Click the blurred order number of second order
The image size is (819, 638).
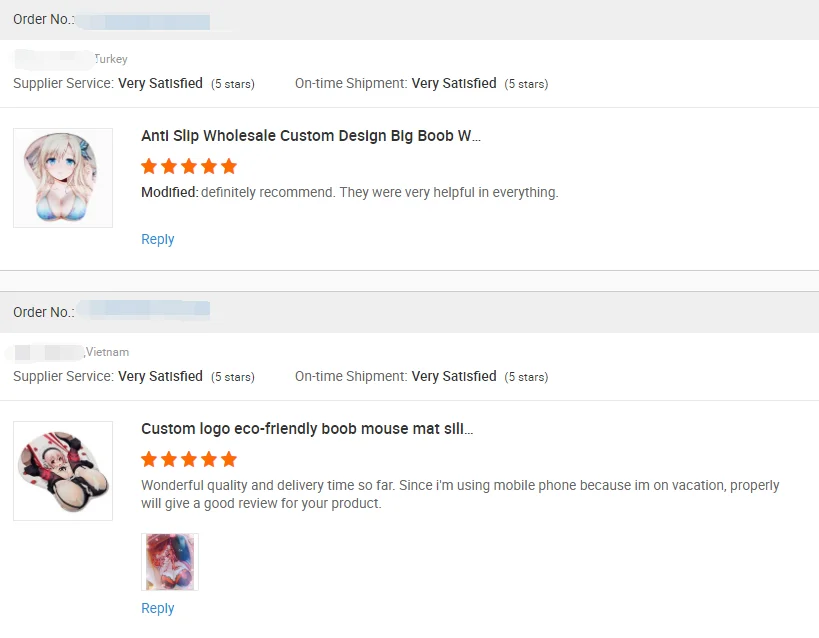145,310
